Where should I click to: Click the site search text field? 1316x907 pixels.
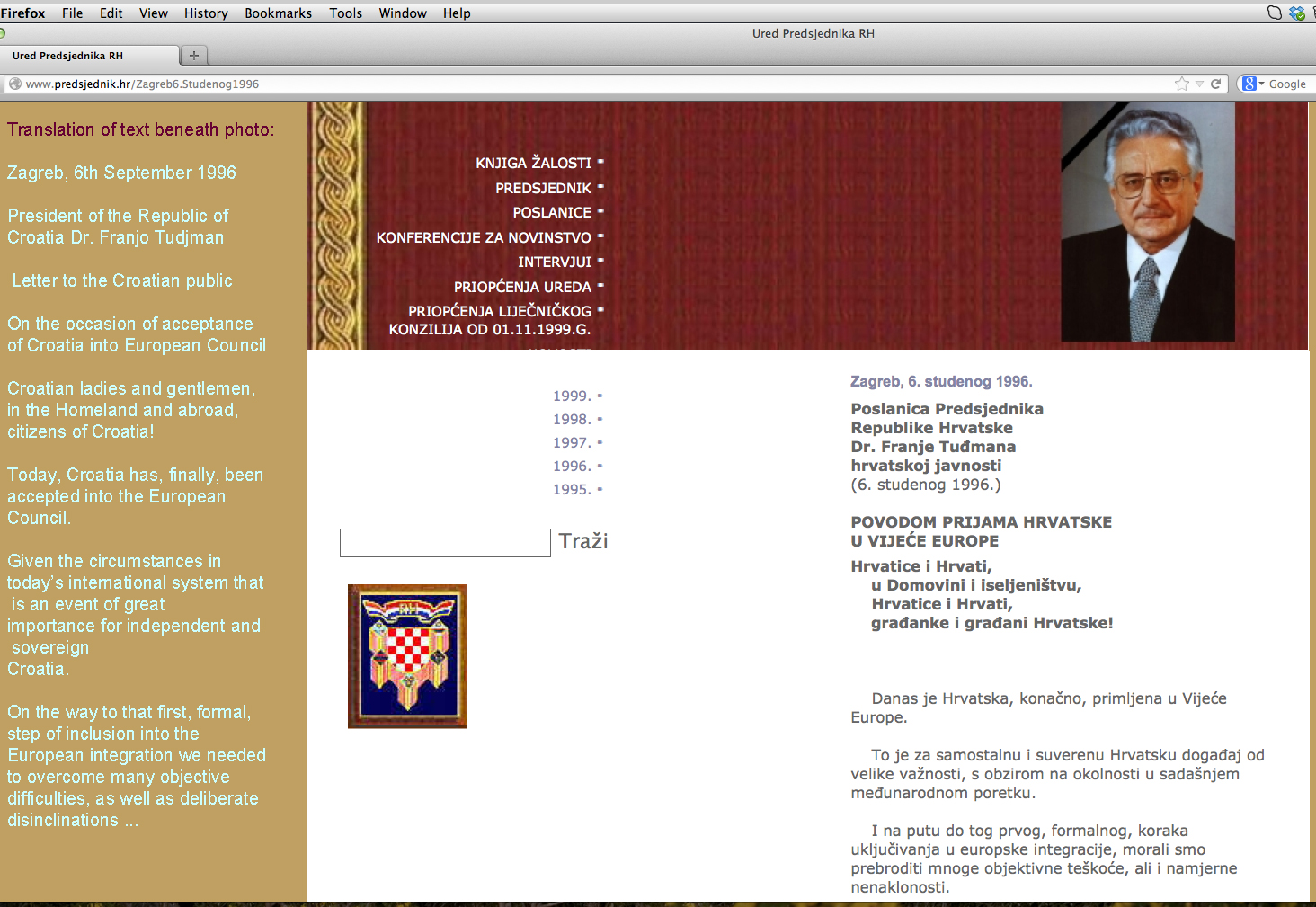tap(445, 543)
